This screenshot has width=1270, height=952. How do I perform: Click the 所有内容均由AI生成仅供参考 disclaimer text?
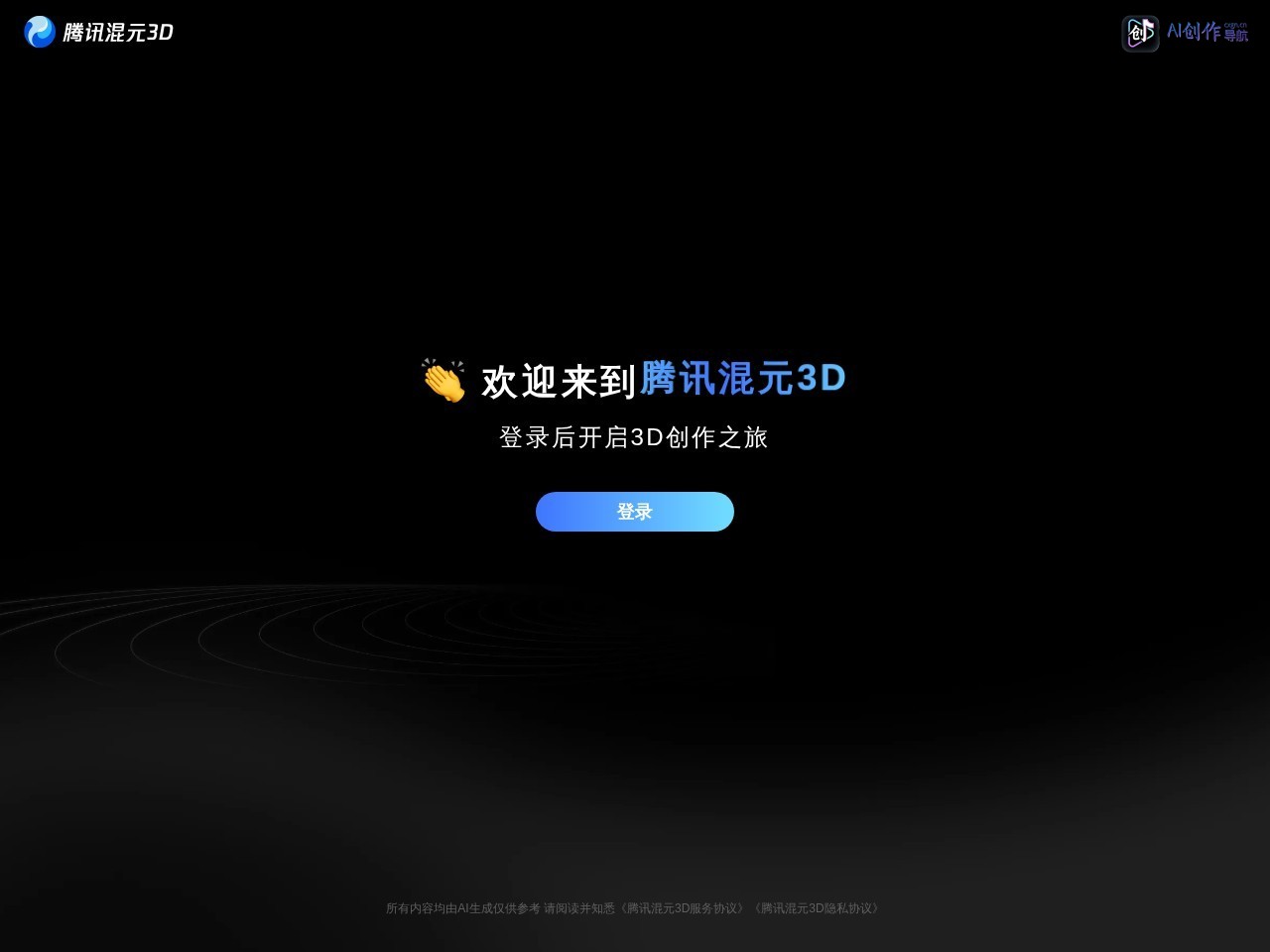[463, 908]
